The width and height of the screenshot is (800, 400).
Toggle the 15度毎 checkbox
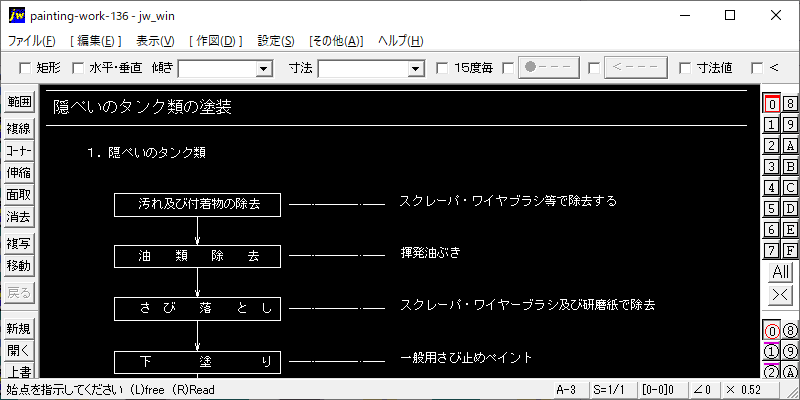(x=442, y=68)
